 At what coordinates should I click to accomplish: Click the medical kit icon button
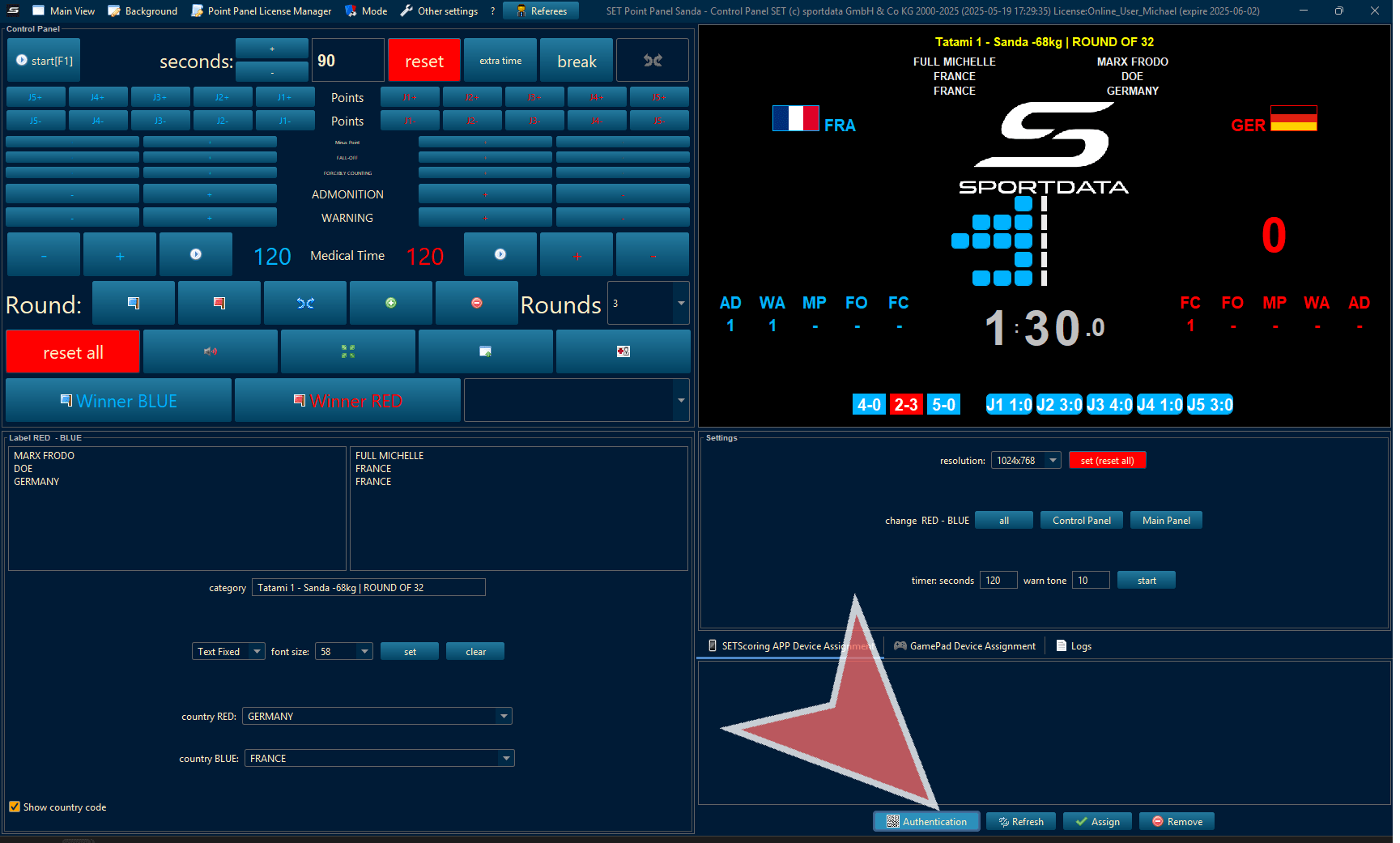tap(623, 351)
